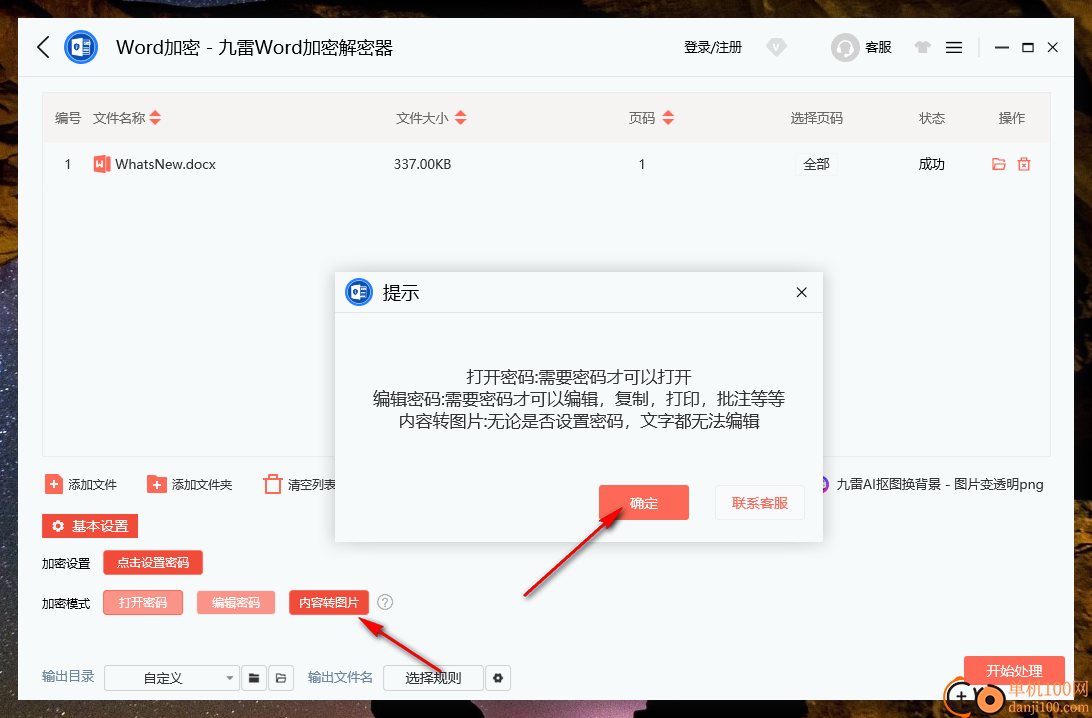Sort by page count arrows

click(x=668, y=118)
